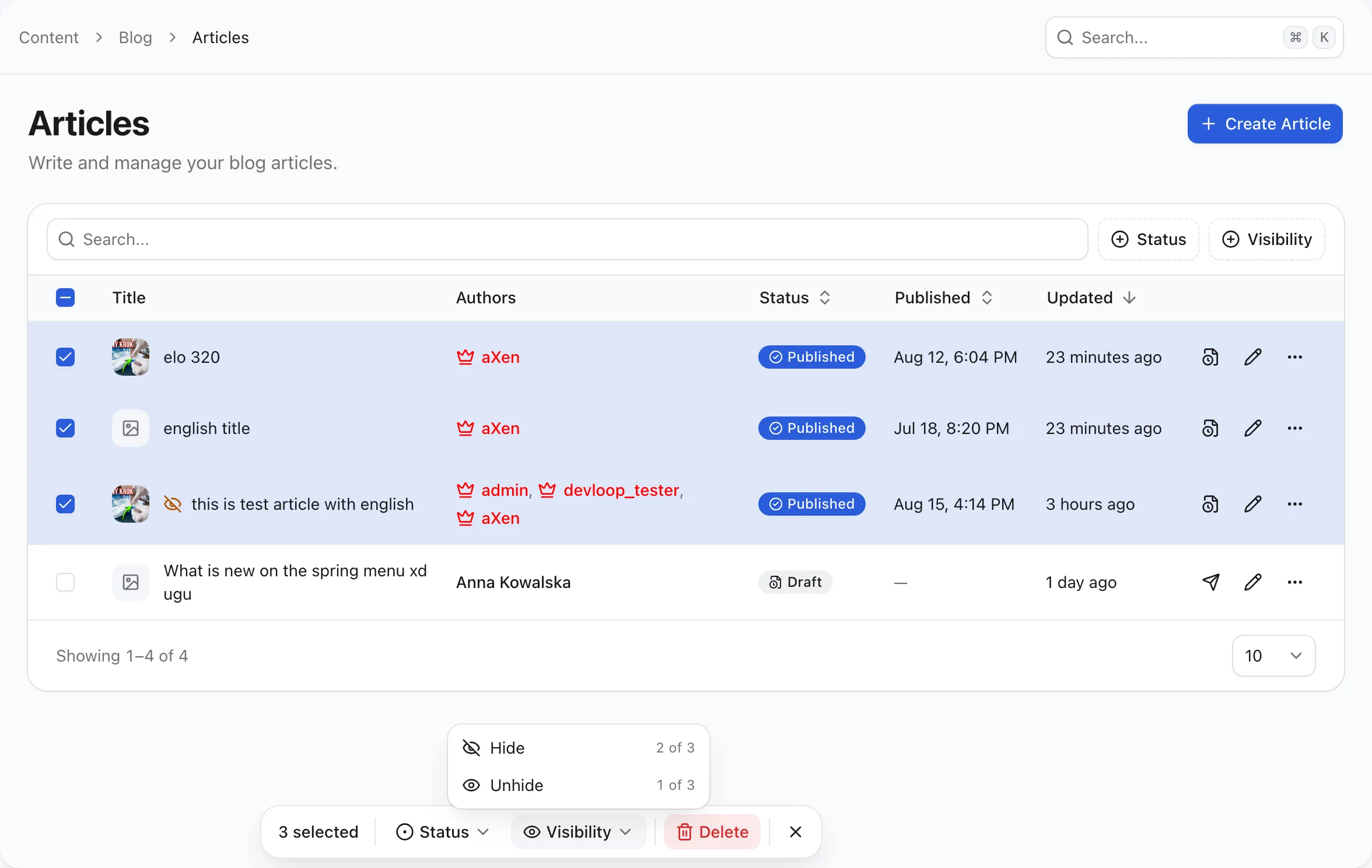Open the rows-per-page dropdown showing 10
Screen dimensions: 1372x868
pos(1273,656)
